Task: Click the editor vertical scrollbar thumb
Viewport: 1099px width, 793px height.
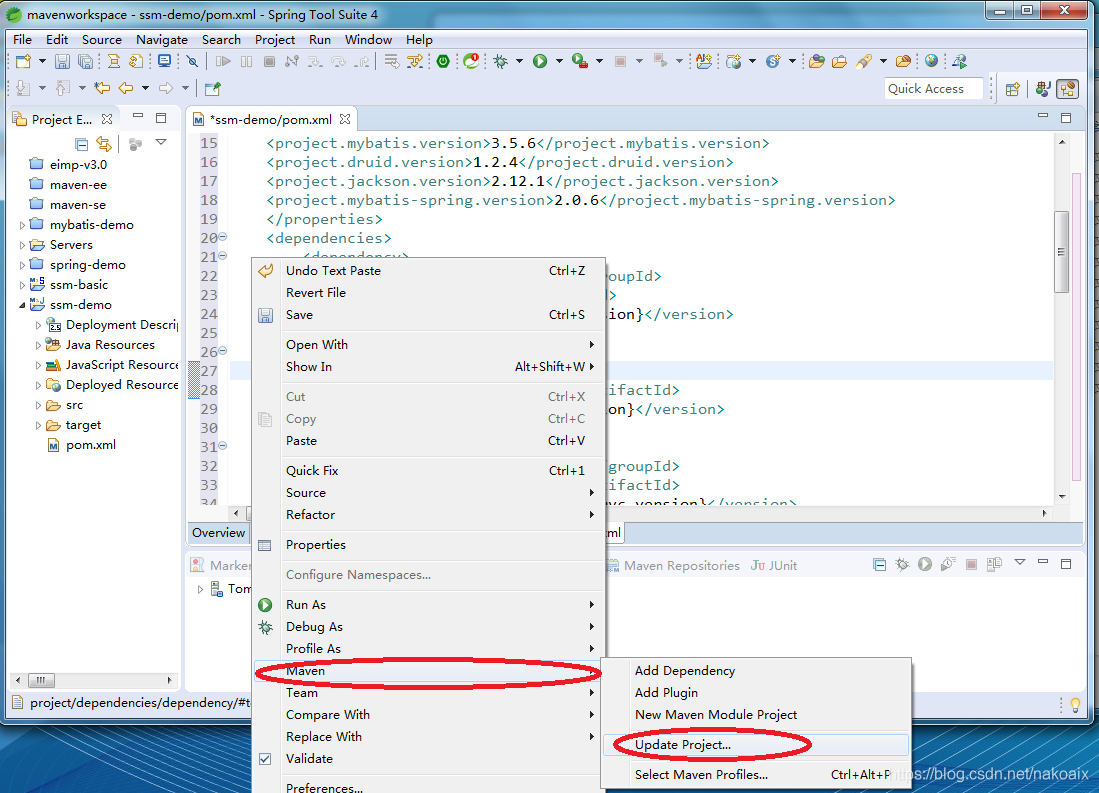Action: 1061,250
